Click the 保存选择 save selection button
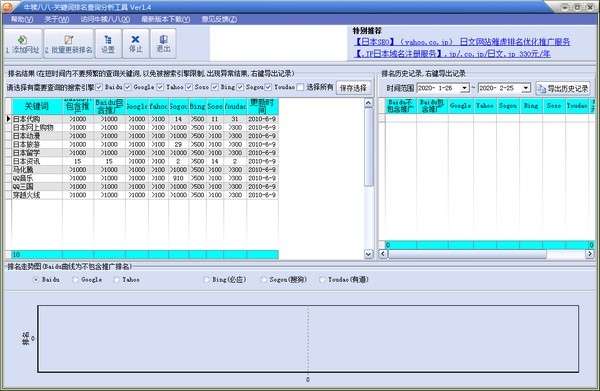 pyautogui.click(x=353, y=88)
